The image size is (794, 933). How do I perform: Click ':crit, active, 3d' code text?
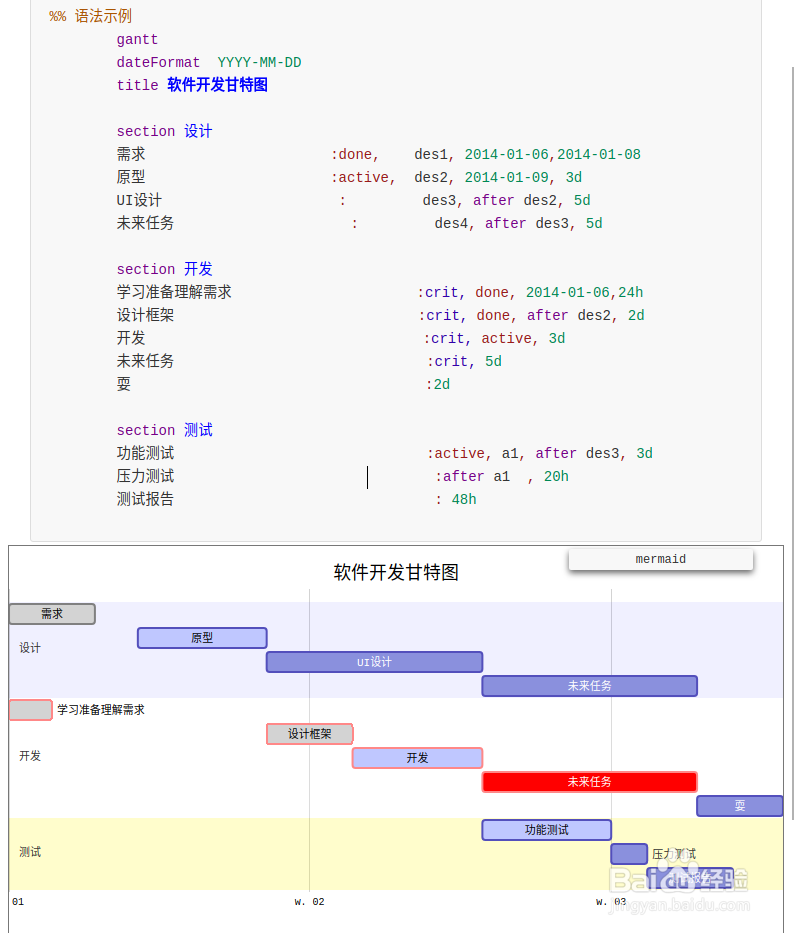coord(494,339)
